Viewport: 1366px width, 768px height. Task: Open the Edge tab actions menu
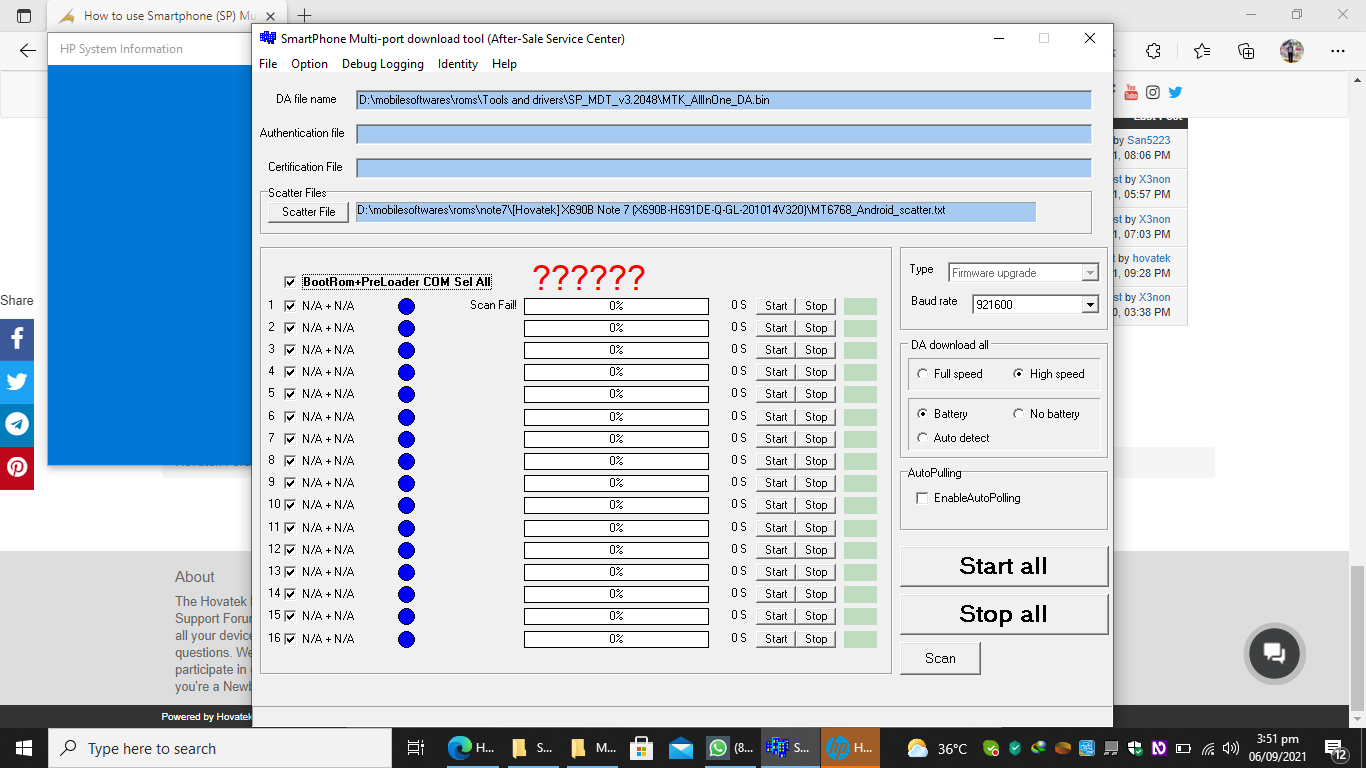coord(24,15)
